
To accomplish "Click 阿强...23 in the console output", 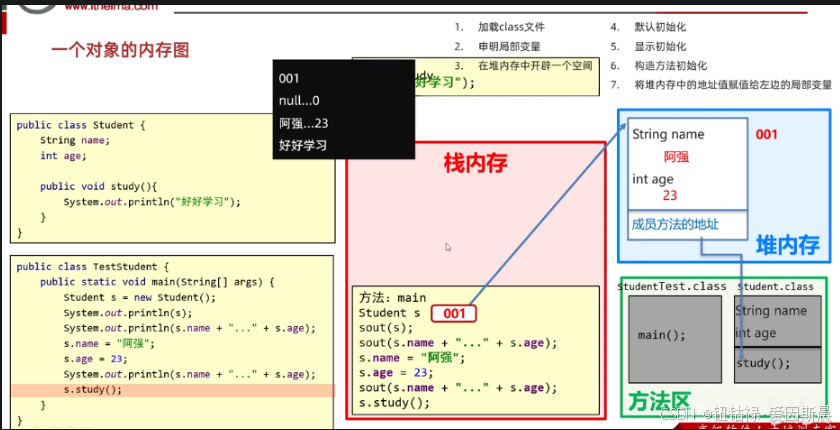I will coord(303,123).
